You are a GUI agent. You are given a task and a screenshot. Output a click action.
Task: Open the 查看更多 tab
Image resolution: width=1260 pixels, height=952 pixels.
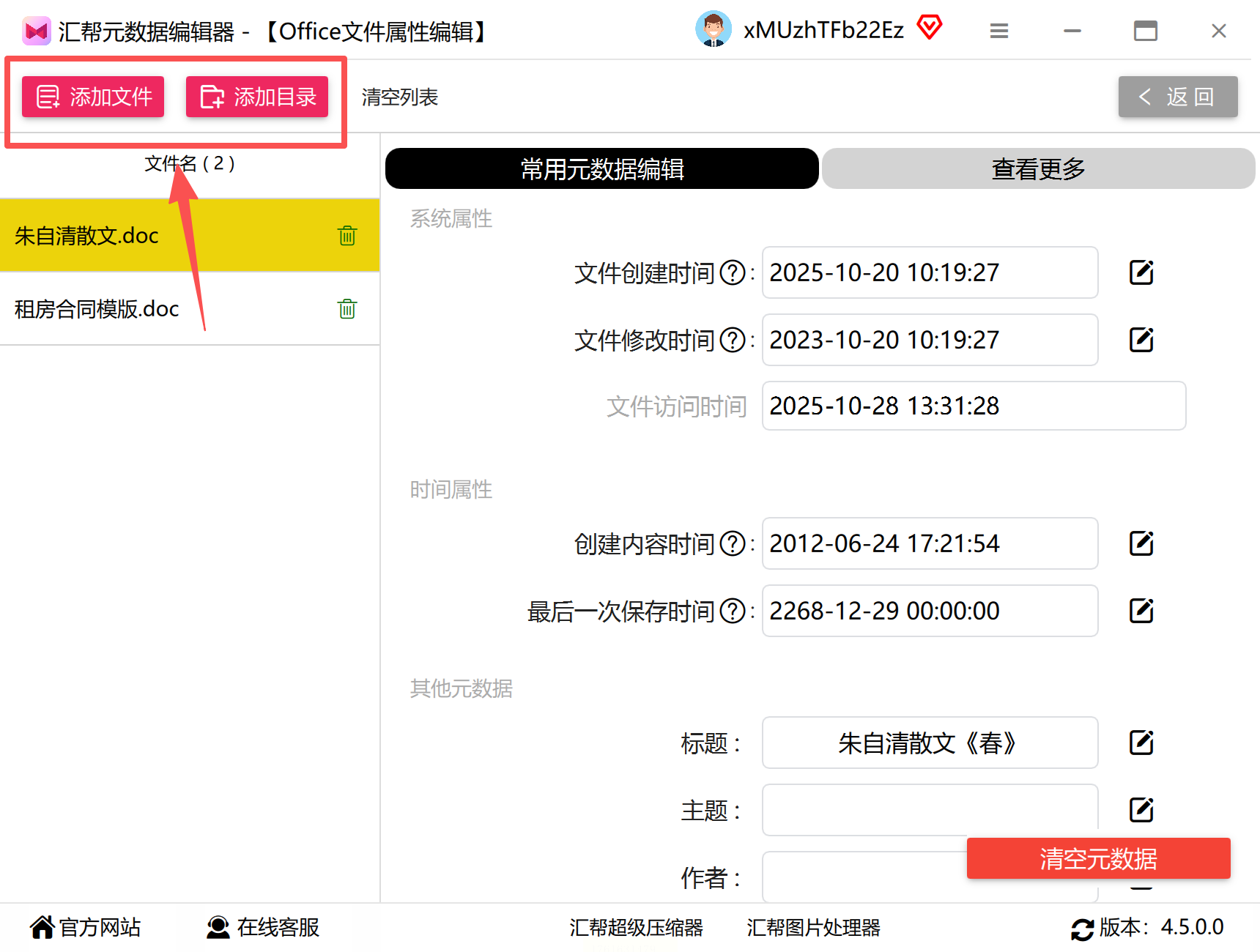[x=1039, y=168]
